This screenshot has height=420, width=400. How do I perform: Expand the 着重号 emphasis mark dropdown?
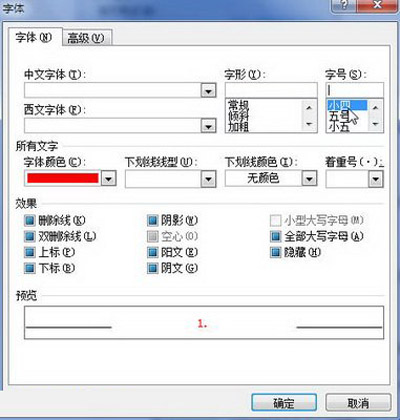pyautogui.click(x=376, y=179)
